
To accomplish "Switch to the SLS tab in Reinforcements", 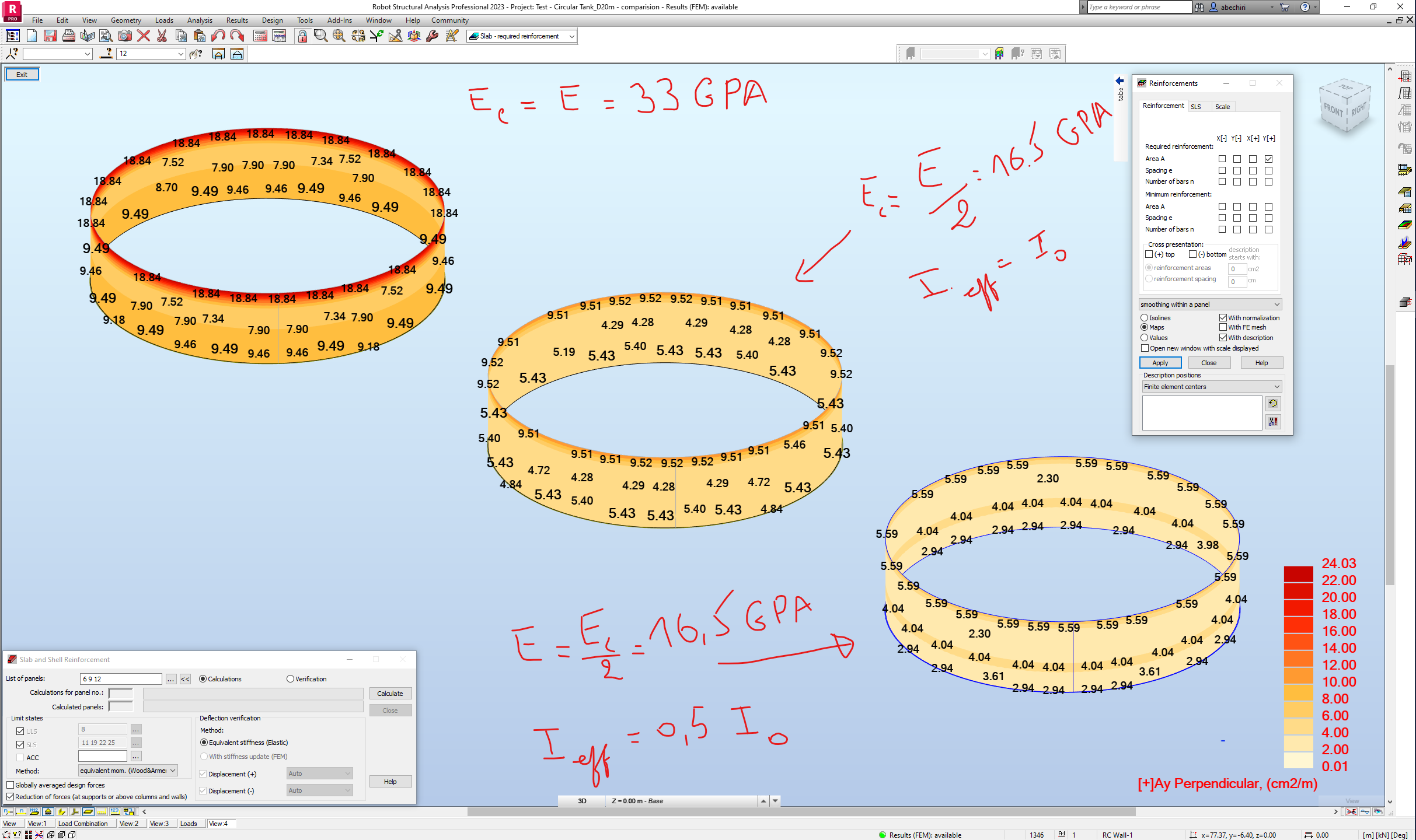I will point(1196,106).
